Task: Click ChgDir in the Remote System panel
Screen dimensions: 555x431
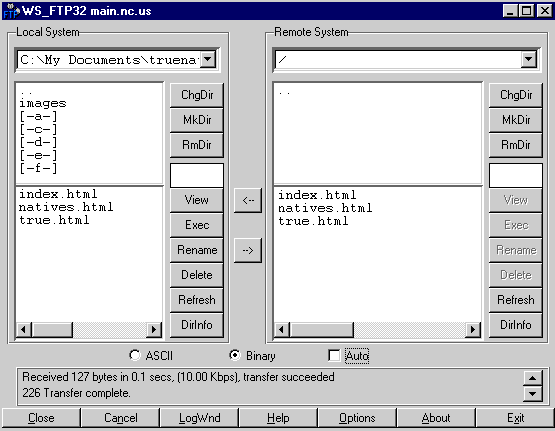Action: [516, 95]
